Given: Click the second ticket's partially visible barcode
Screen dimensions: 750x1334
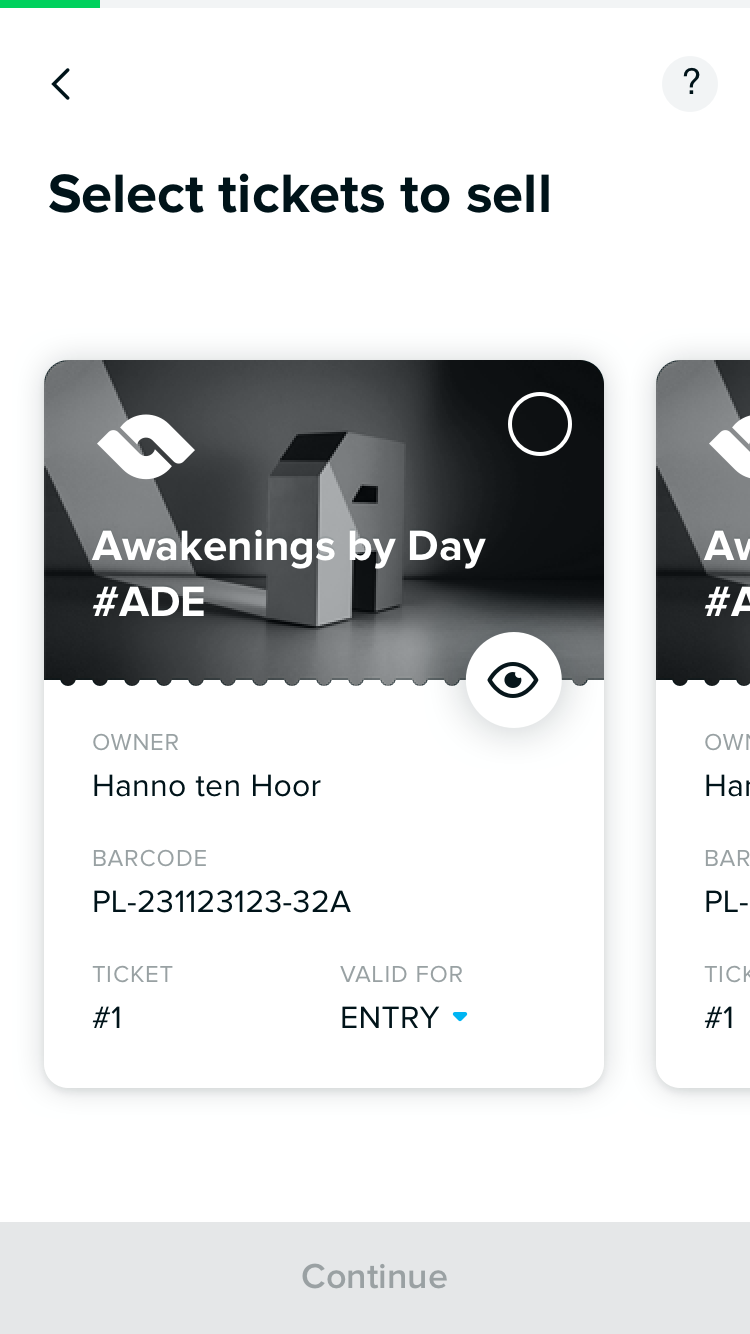Looking at the screenshot, I should 727,902.
